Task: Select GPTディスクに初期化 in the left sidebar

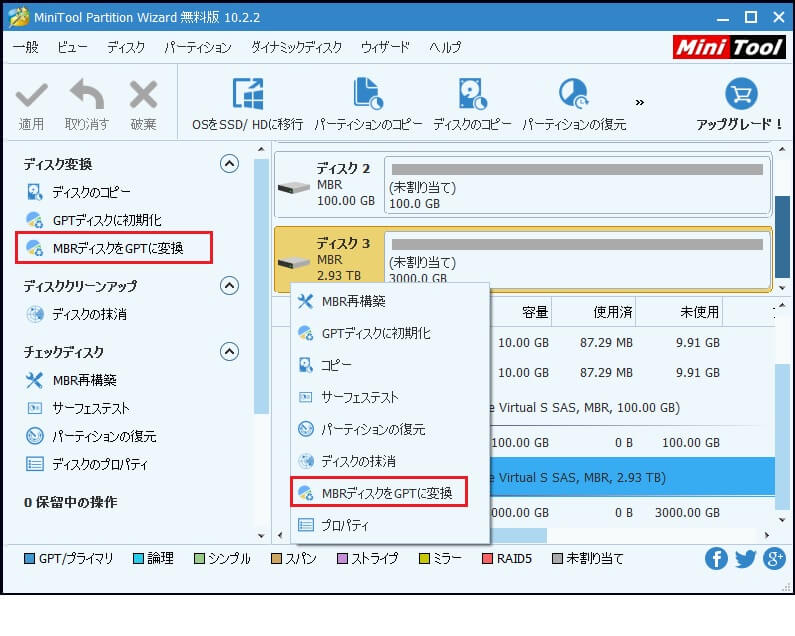Action: 94,220
